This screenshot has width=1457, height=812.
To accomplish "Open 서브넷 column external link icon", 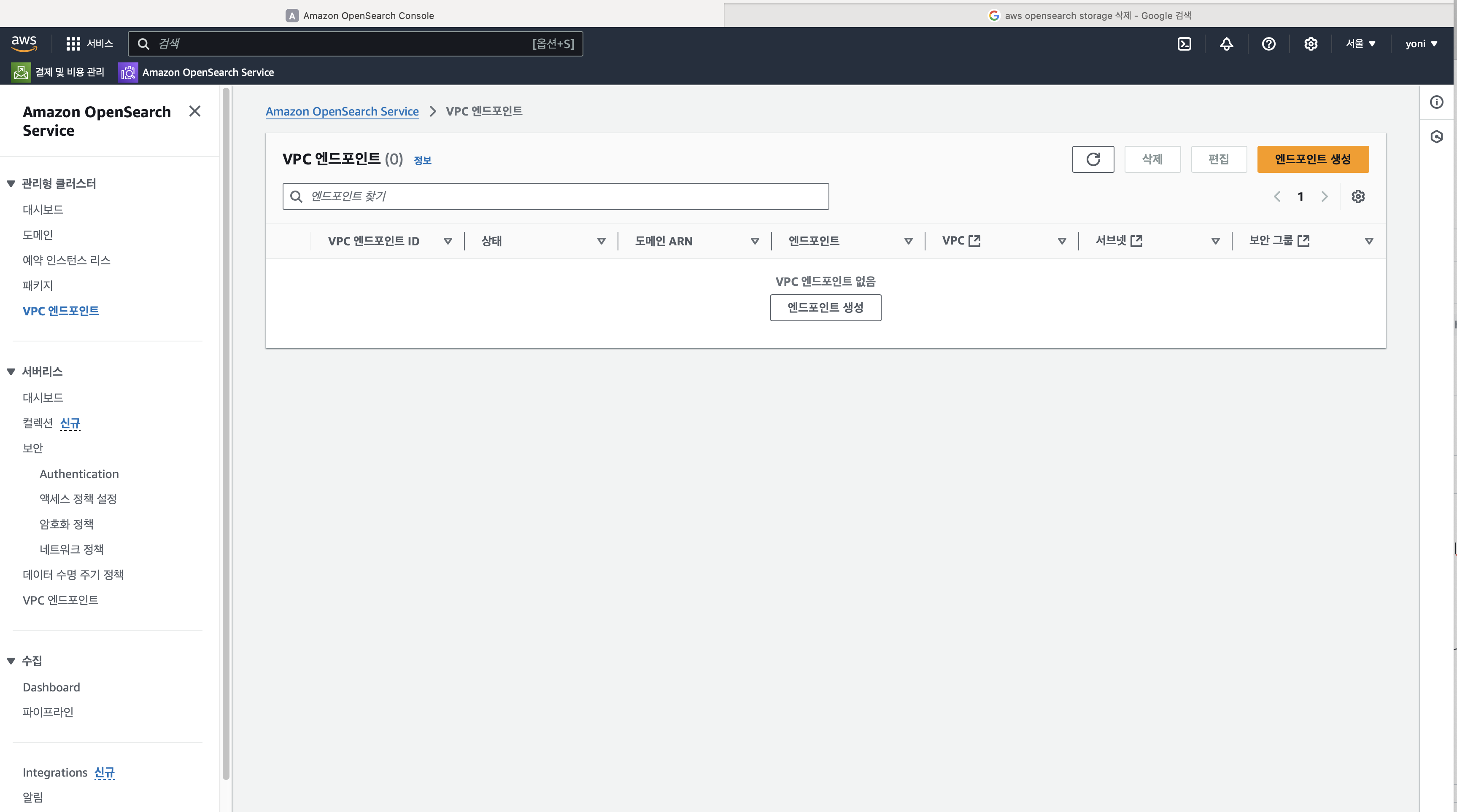I will click(x=1136, y=241).
